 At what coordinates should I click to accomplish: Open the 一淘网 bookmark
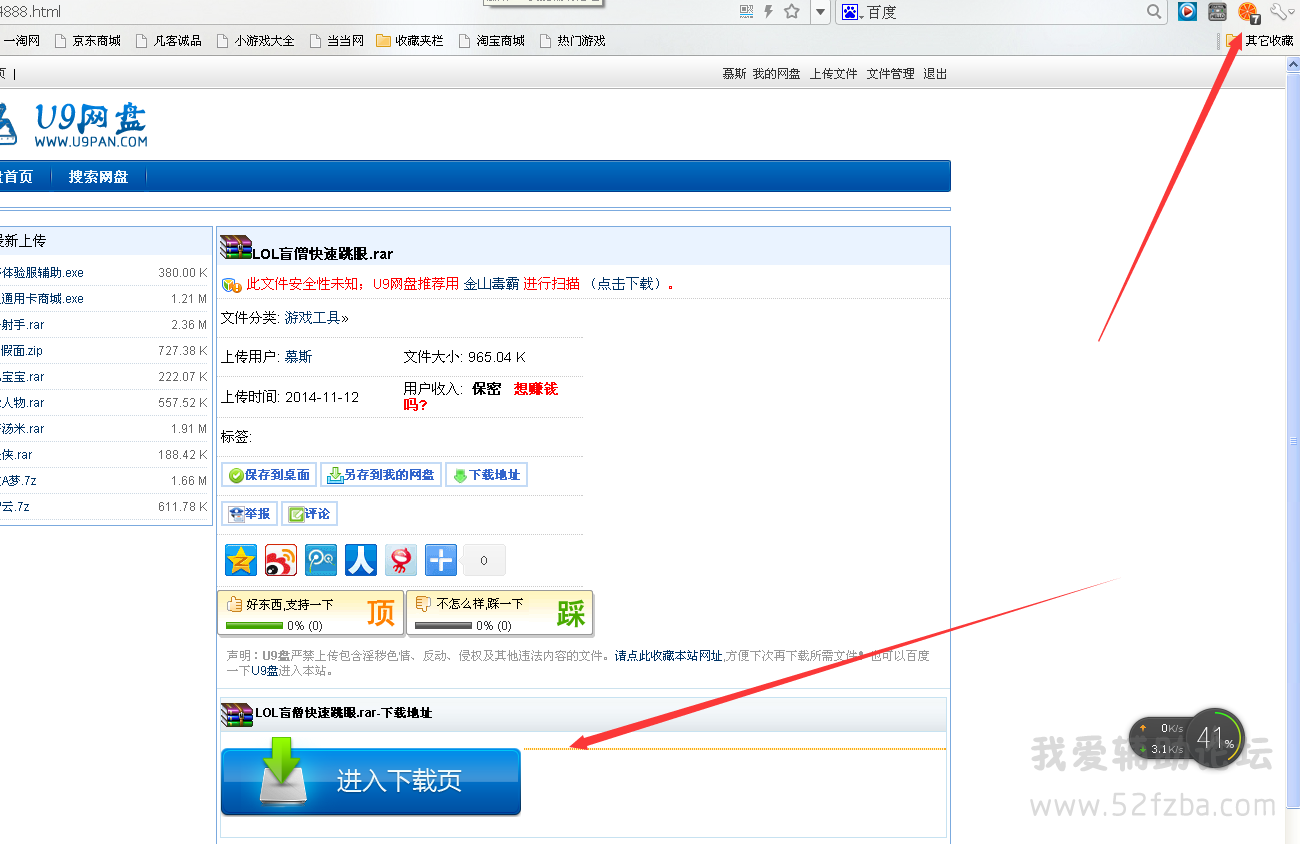point(20,41)
